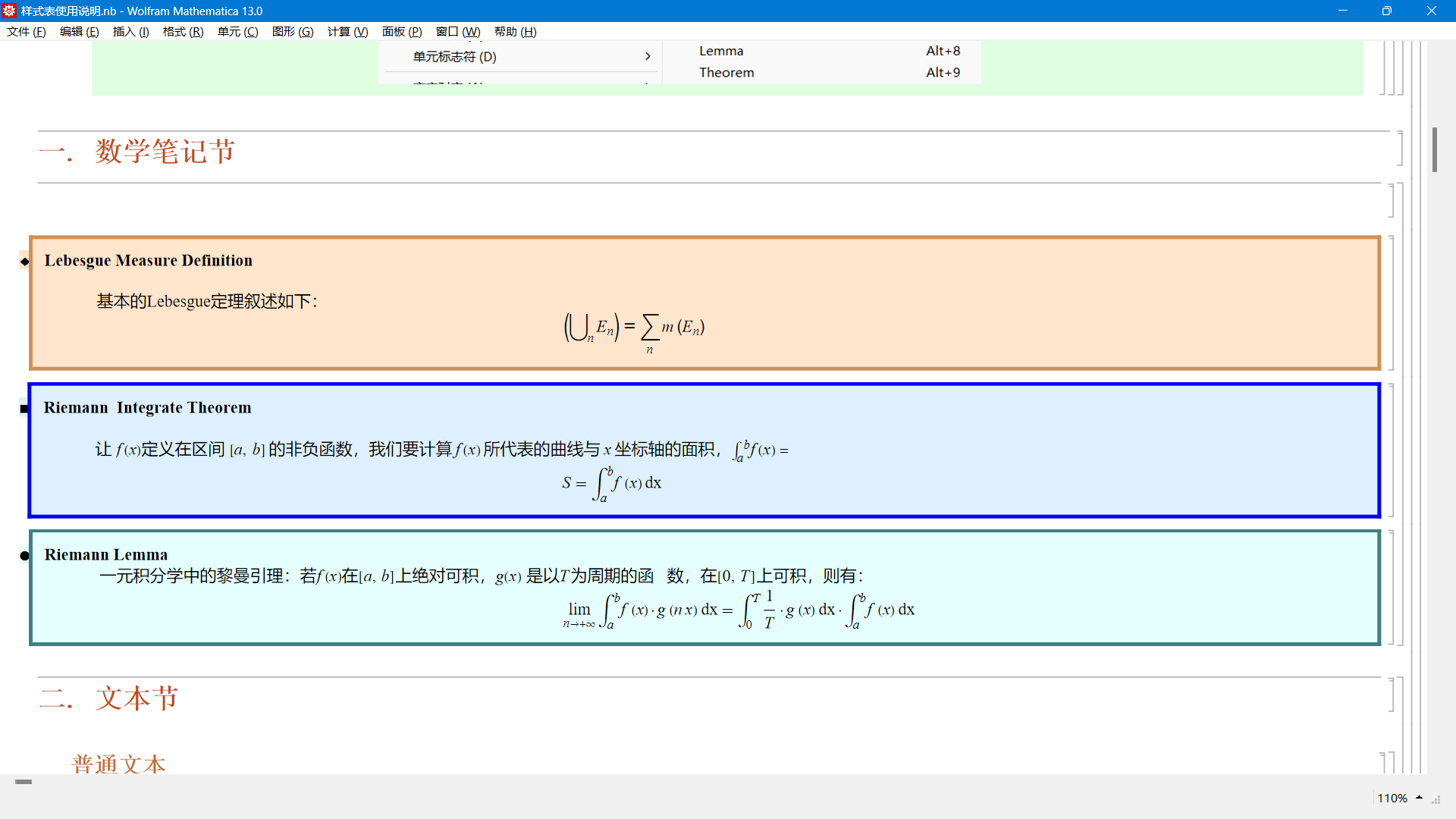Click the gray progress bar at bottom left
1456x819 pixels.
(x=24, y=782)
